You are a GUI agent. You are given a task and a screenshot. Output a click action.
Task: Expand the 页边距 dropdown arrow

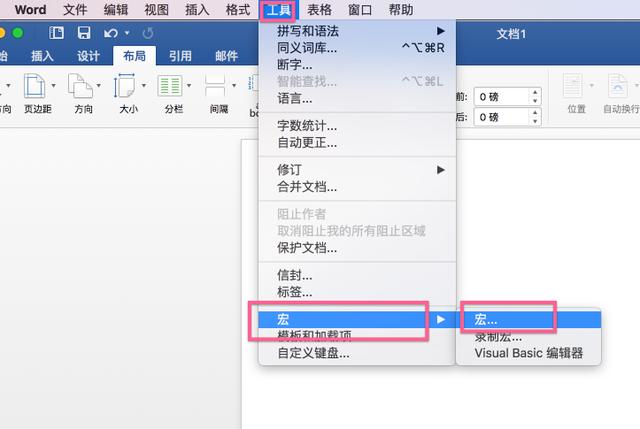(x=53, y=86)
